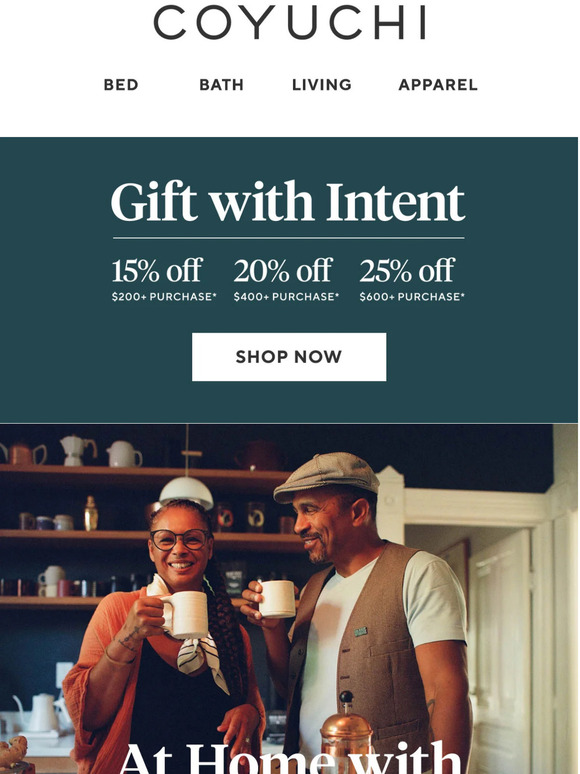Open the APPAREL category

(438, 85)
